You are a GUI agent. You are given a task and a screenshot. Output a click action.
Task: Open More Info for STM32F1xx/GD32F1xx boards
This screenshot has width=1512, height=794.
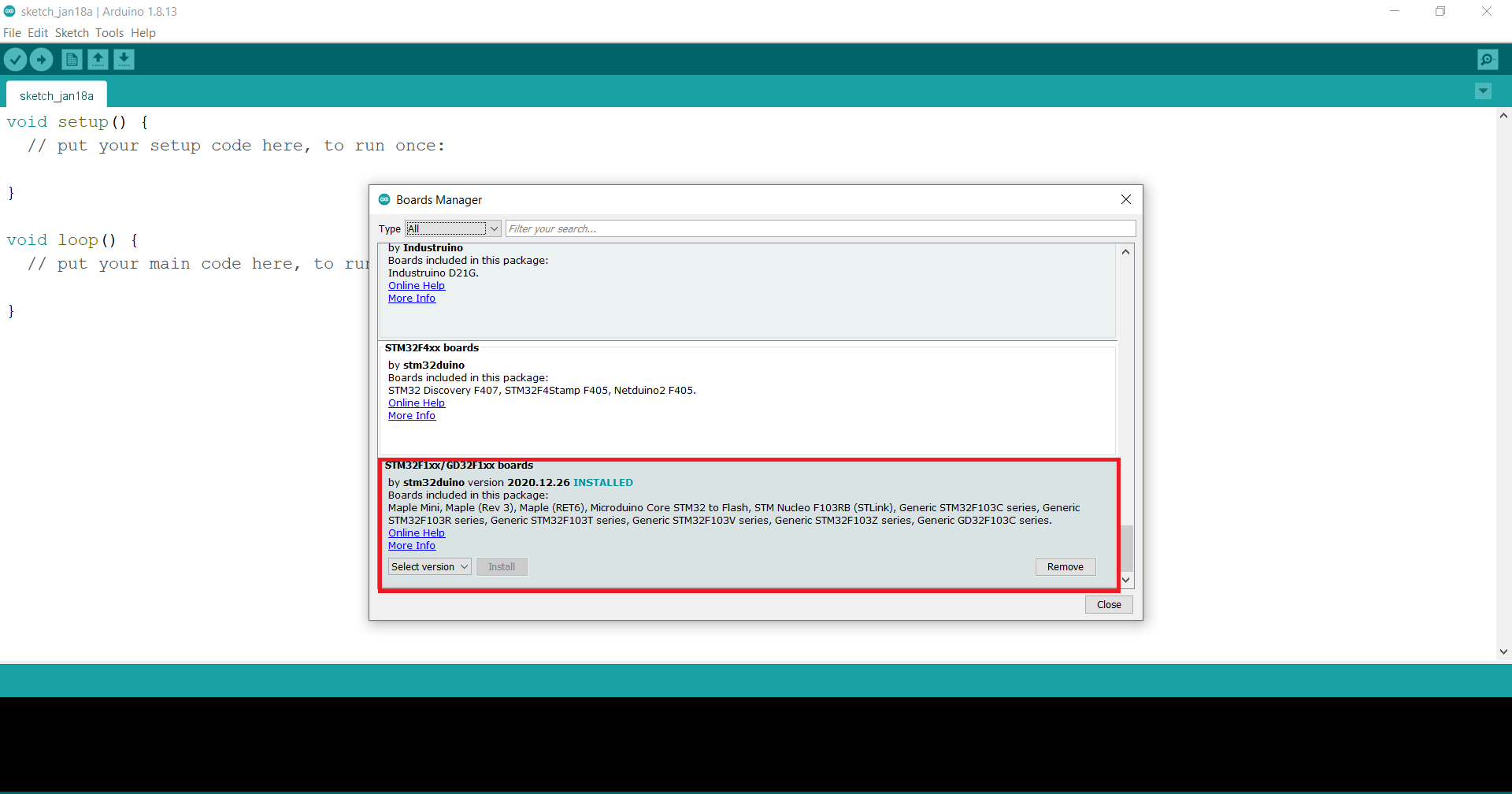coord(412,546)
